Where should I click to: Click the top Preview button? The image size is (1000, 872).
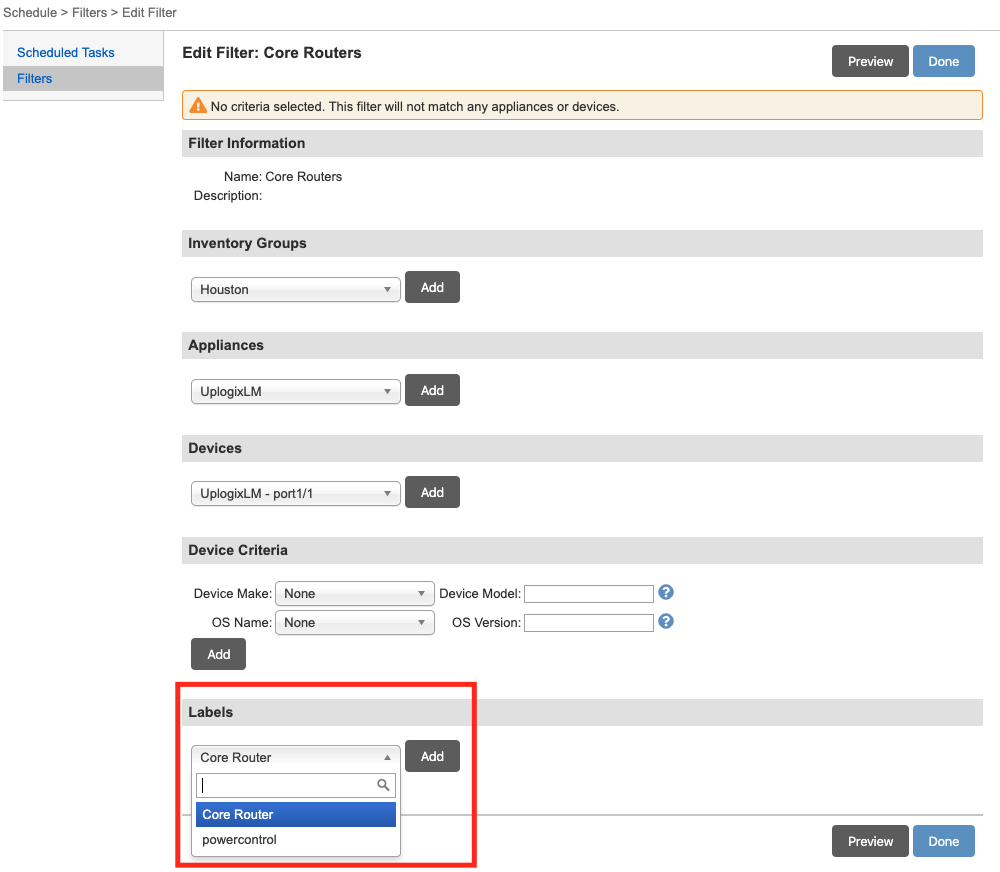click(869, 61)
